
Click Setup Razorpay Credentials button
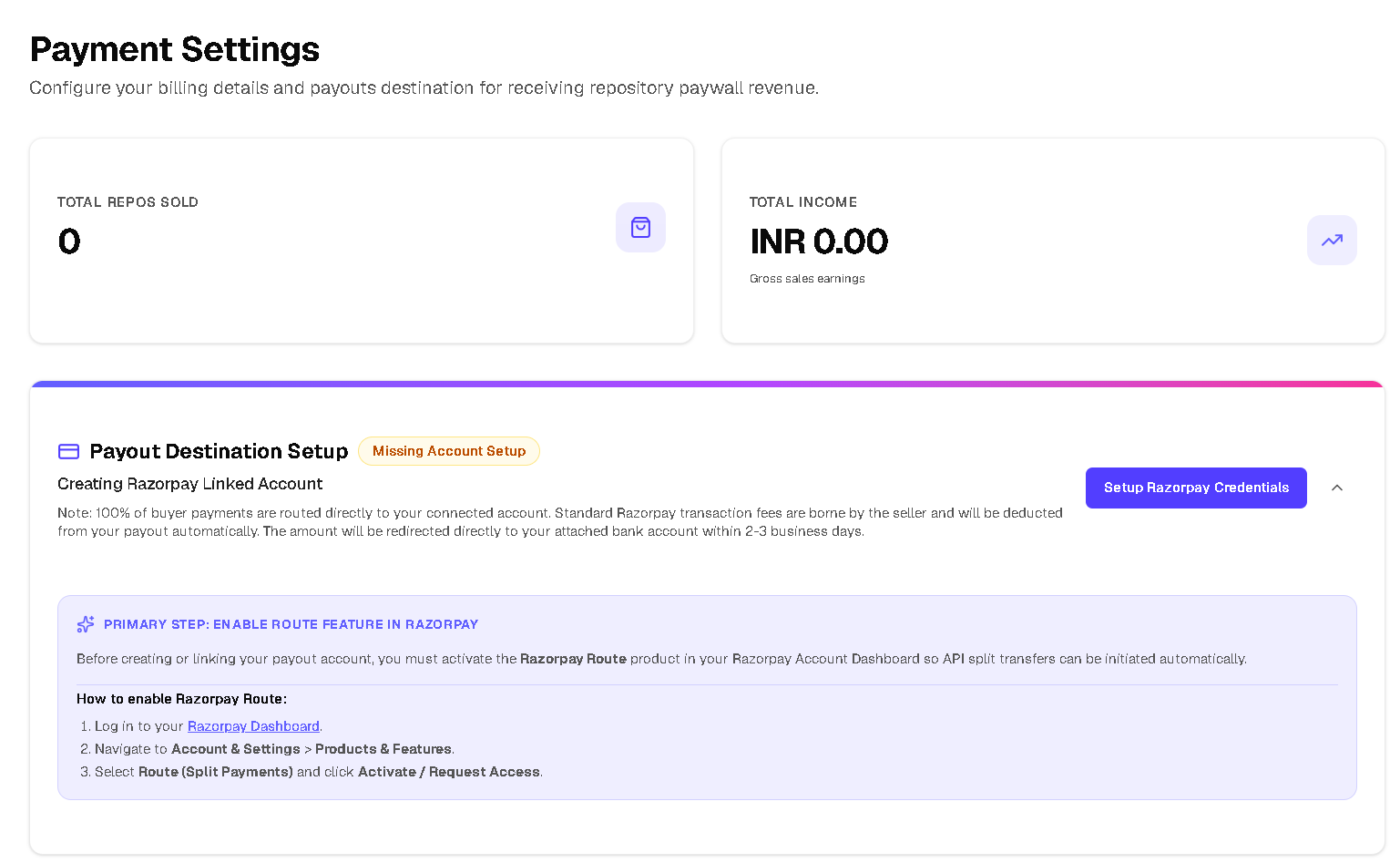[x=1196, y=488]
